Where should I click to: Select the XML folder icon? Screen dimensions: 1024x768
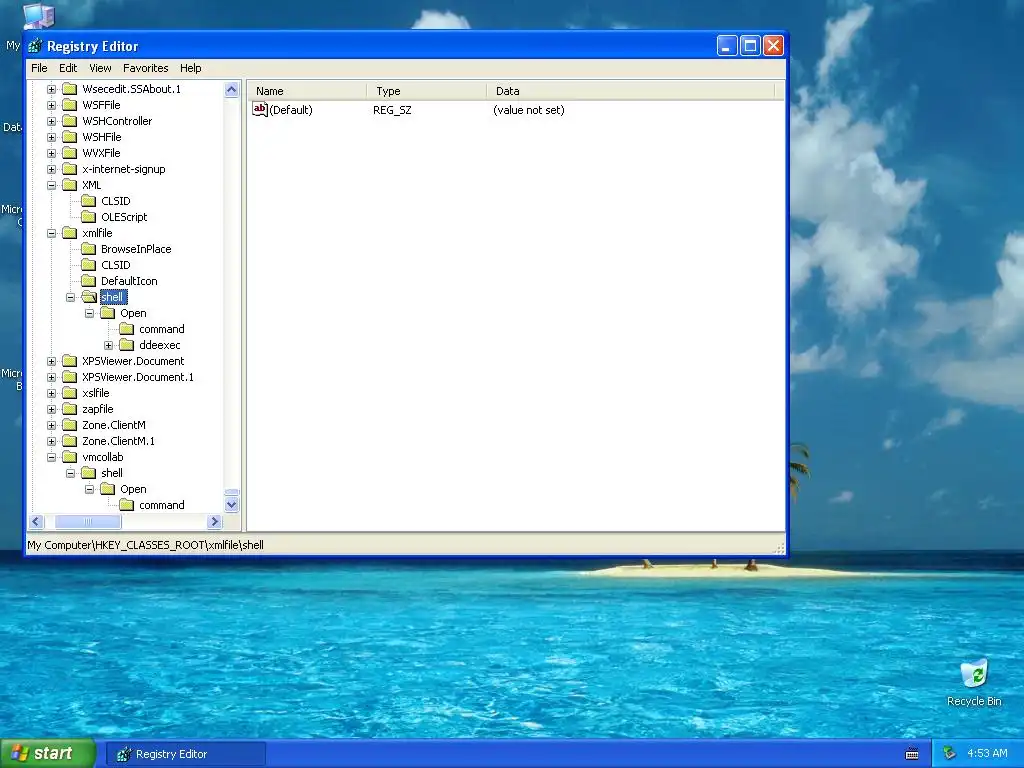[69, 185]
